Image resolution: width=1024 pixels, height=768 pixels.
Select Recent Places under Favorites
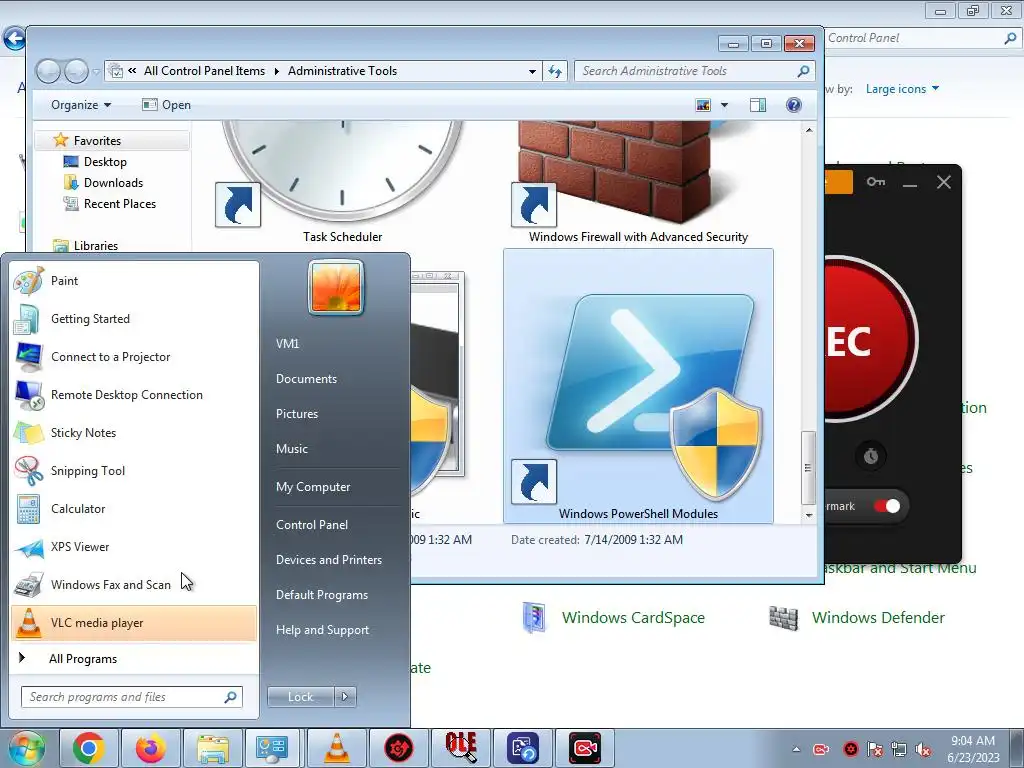coord(120,204)
